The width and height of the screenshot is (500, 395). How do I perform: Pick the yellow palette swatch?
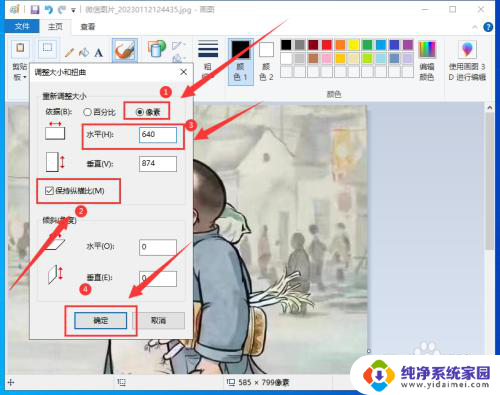coord(354,45)
